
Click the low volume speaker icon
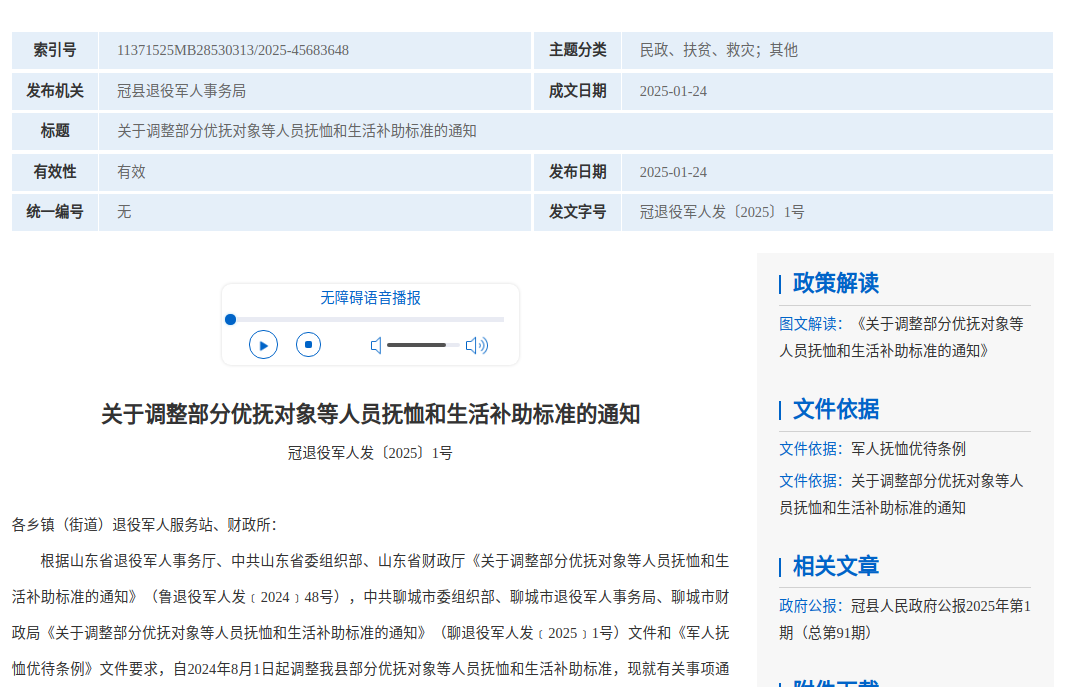tap(376, 346)
